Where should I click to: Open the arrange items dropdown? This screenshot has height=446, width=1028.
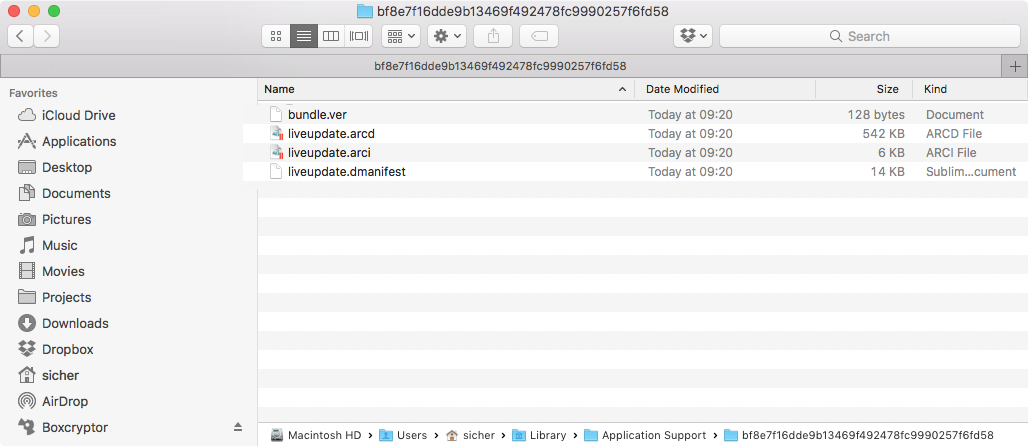point(400,36)
